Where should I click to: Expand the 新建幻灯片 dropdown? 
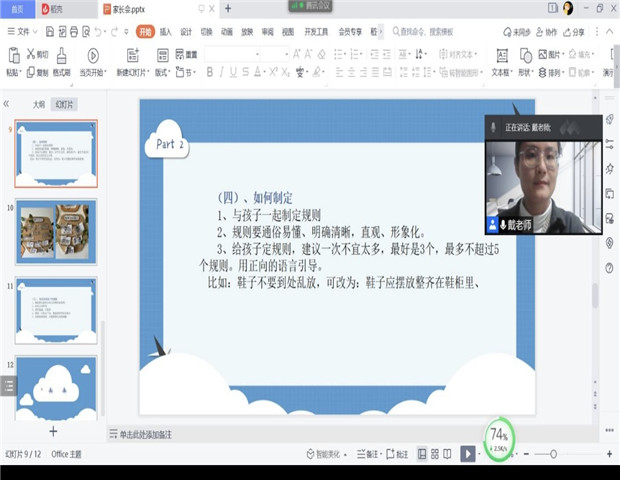[x=135, y=73]
